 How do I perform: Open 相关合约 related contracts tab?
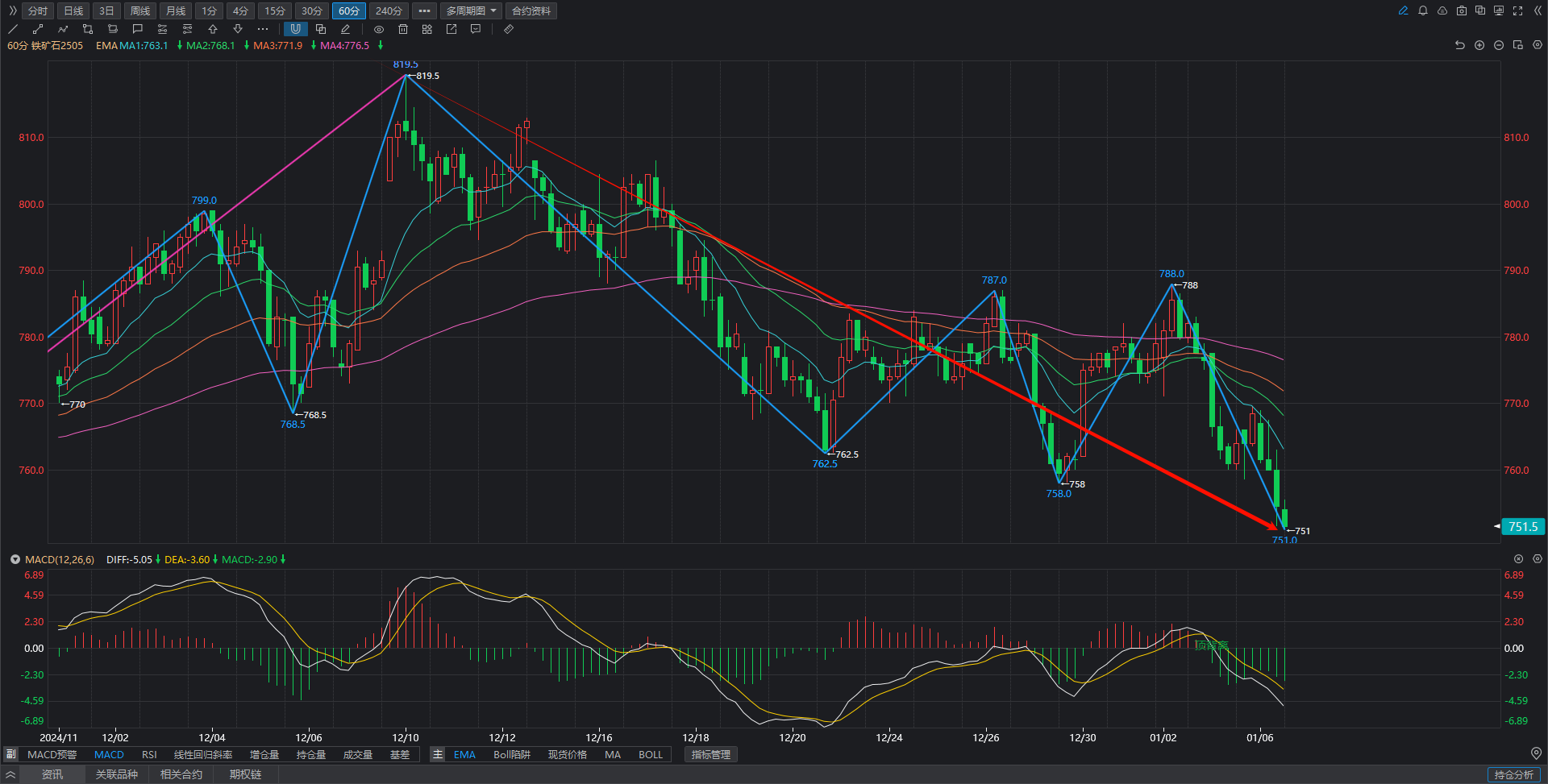click(181, 774)
